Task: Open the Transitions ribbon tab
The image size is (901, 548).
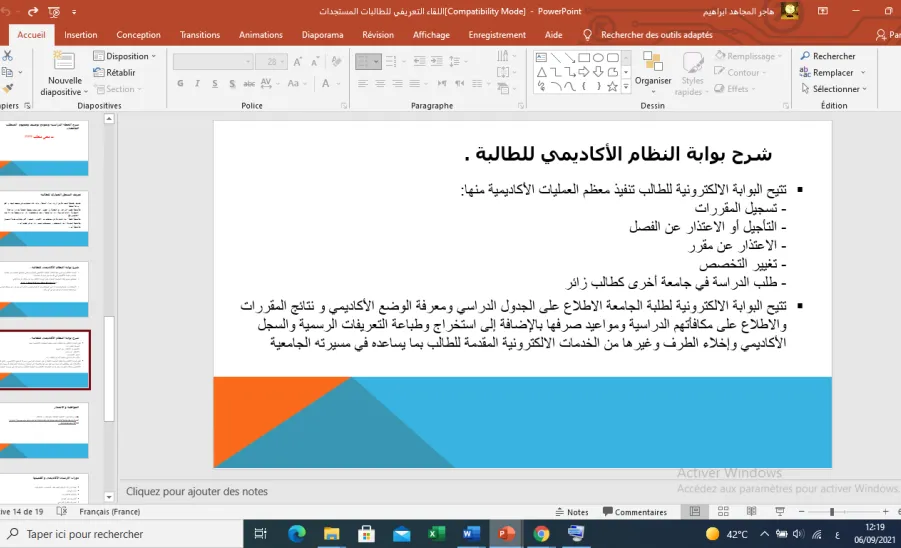Action: 199,34
